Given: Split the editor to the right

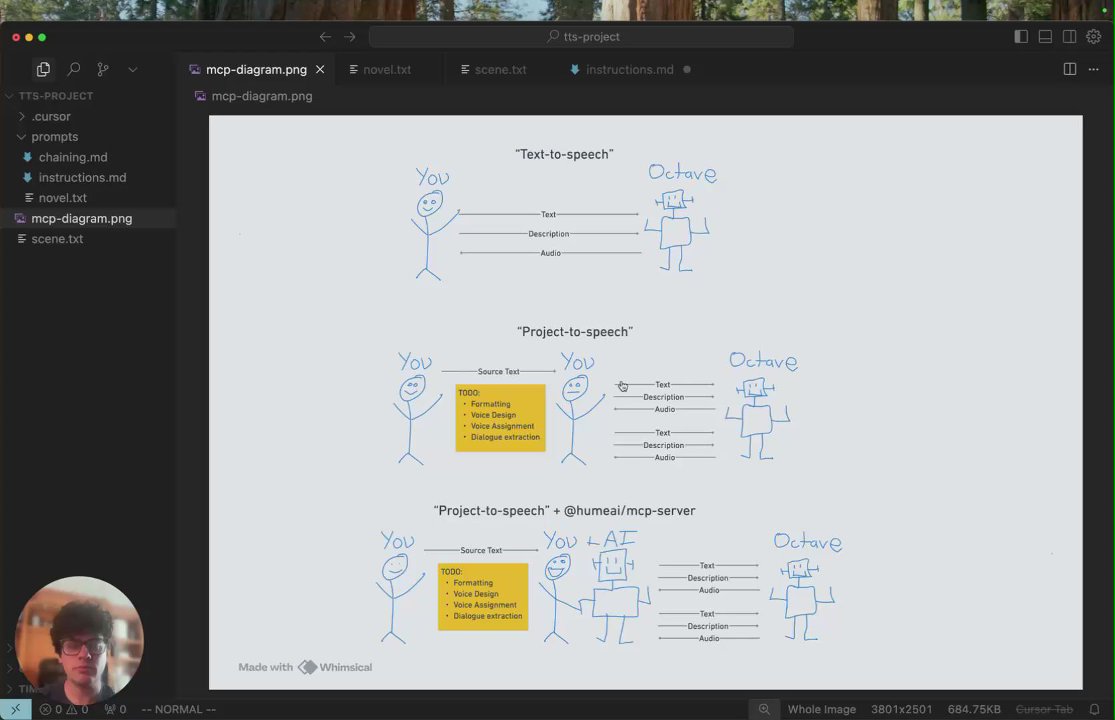Looking at the screenshot, I should (x=1069, y=69).
